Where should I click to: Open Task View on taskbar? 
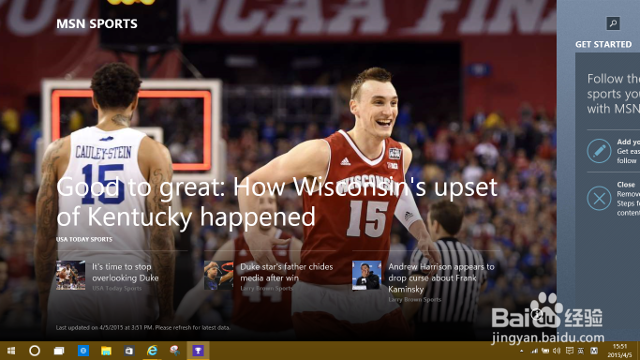click(59, 351)
